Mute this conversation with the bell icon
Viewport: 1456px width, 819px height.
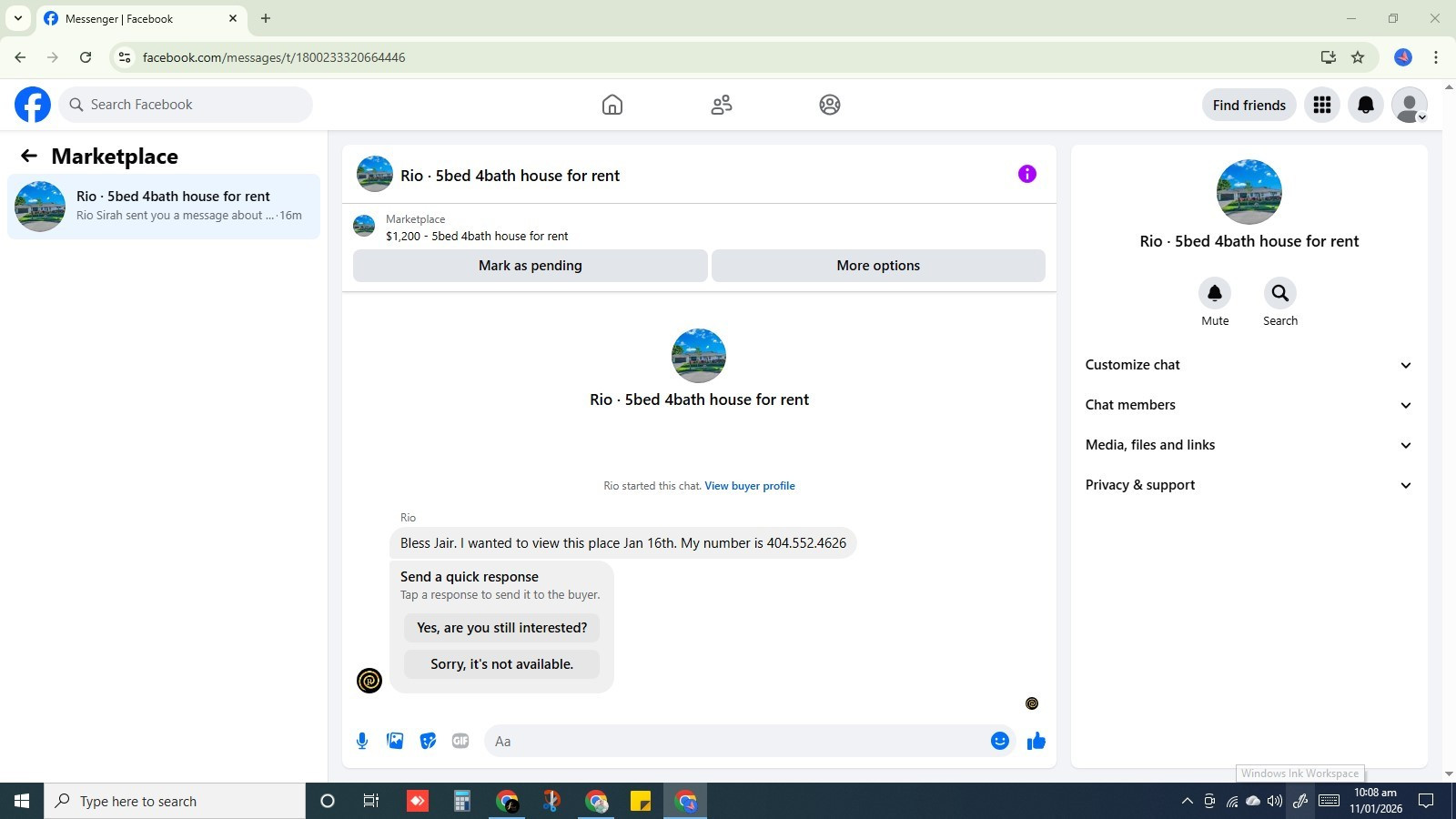(1215, 293)
